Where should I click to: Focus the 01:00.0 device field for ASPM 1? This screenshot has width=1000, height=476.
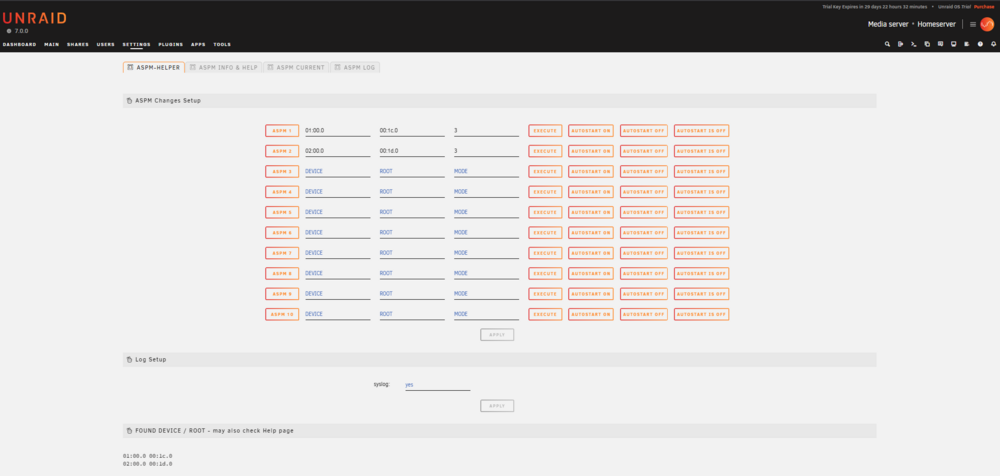[337, 131]
